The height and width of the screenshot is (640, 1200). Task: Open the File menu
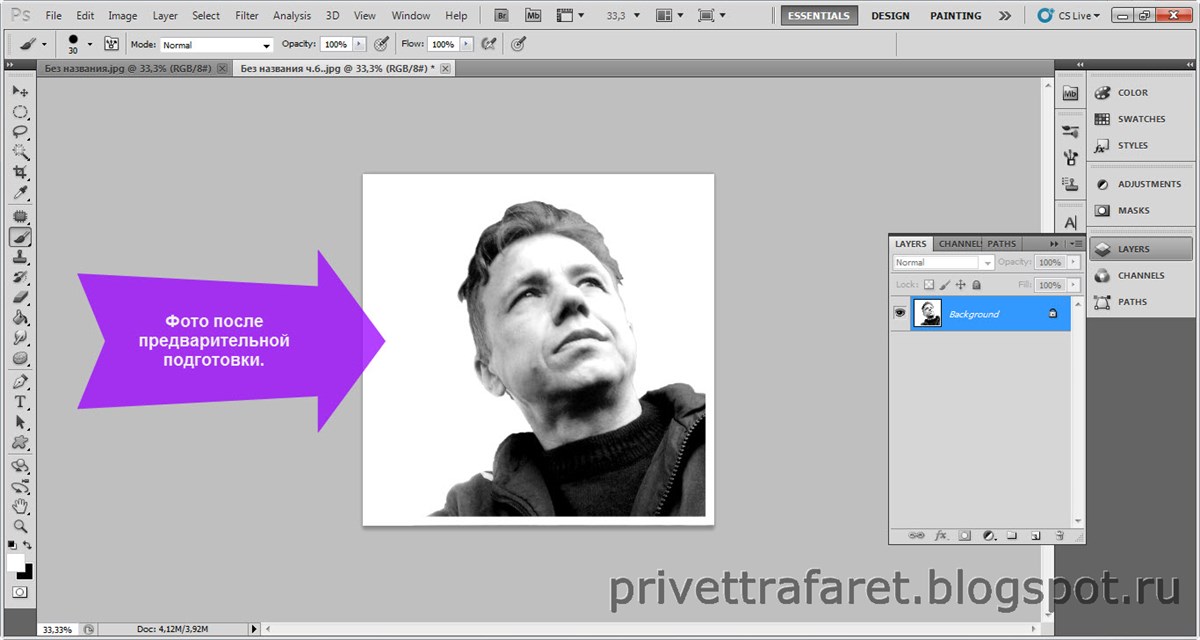53,16
